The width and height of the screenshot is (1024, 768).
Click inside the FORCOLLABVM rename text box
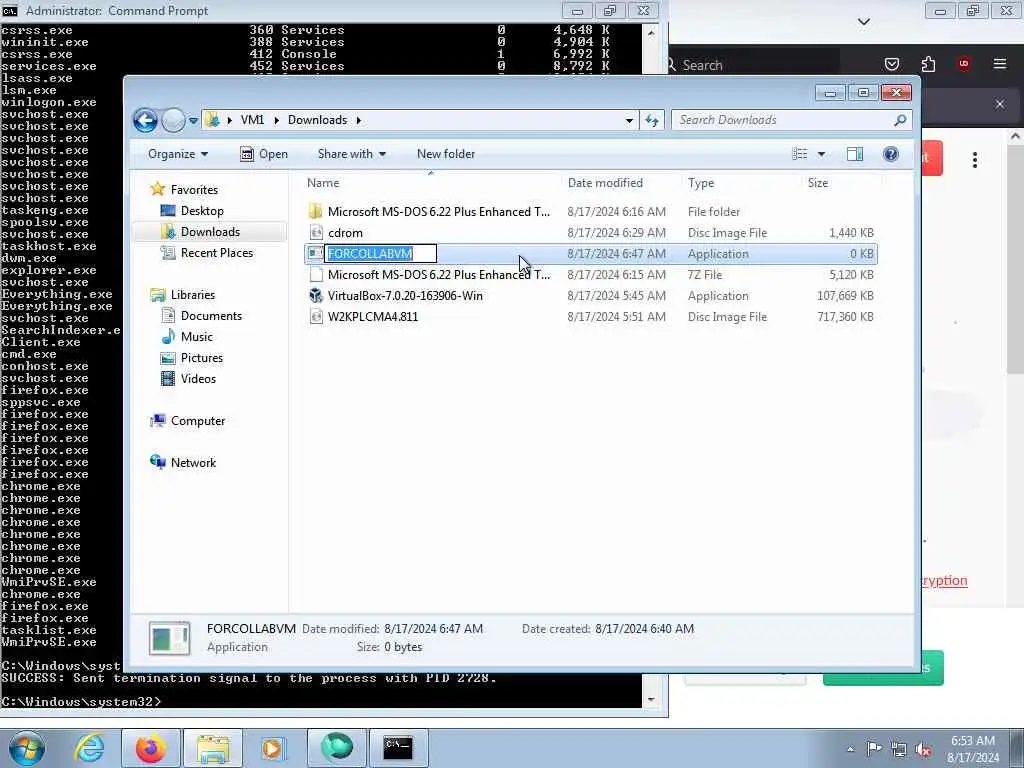tap(381, 253)
